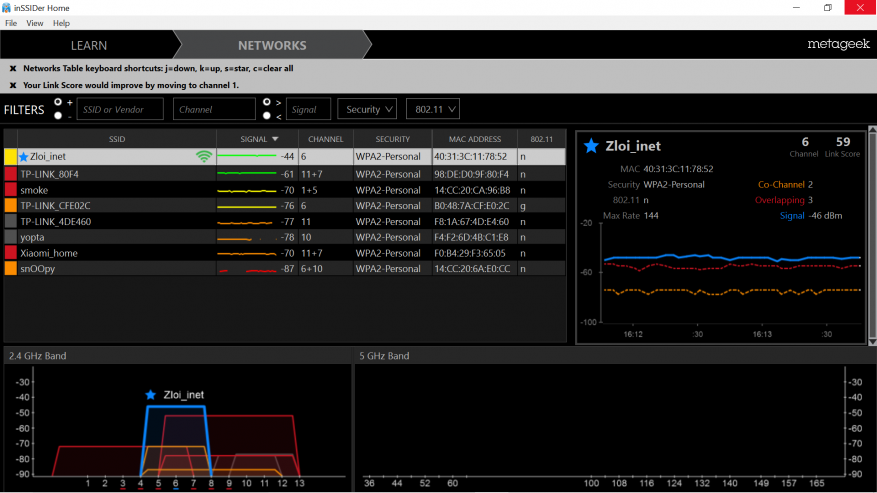Dismiss the keyboard shortcuts tip message
Image resolution: width=877 pixels, height=493 pixels.
coord(13,68)
